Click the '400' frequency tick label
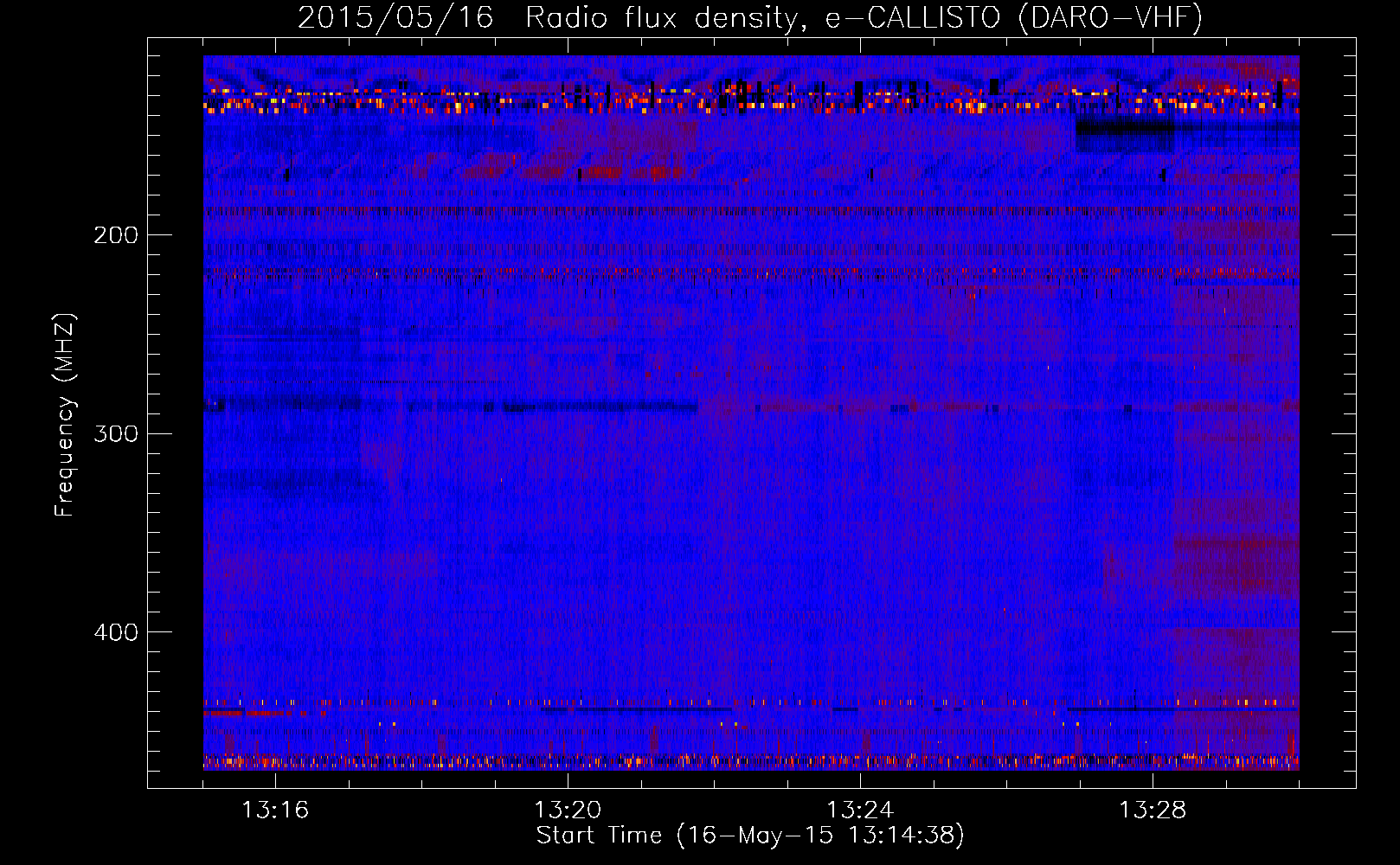Screen dimensions: 1400x865 coord(116,632)
